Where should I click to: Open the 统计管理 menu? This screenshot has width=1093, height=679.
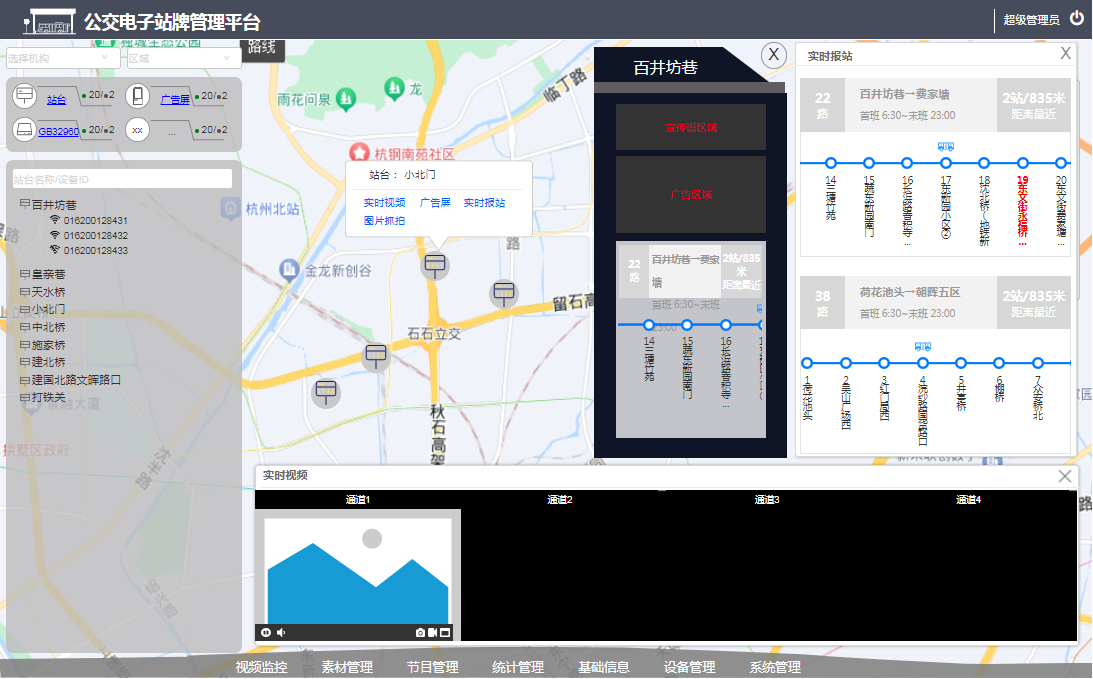(518, 667)
